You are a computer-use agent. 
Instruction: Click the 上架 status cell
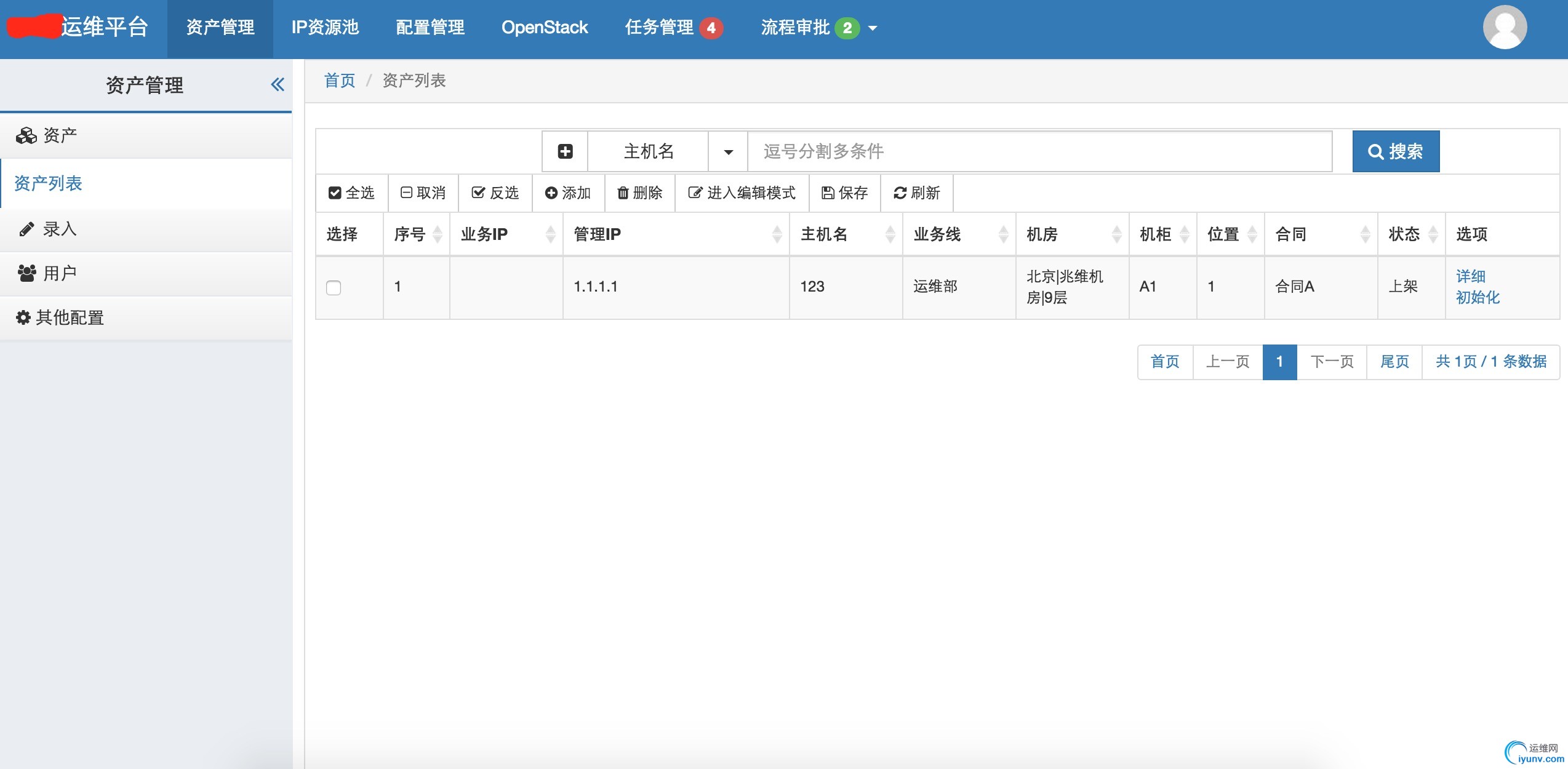coord(1411,287)
